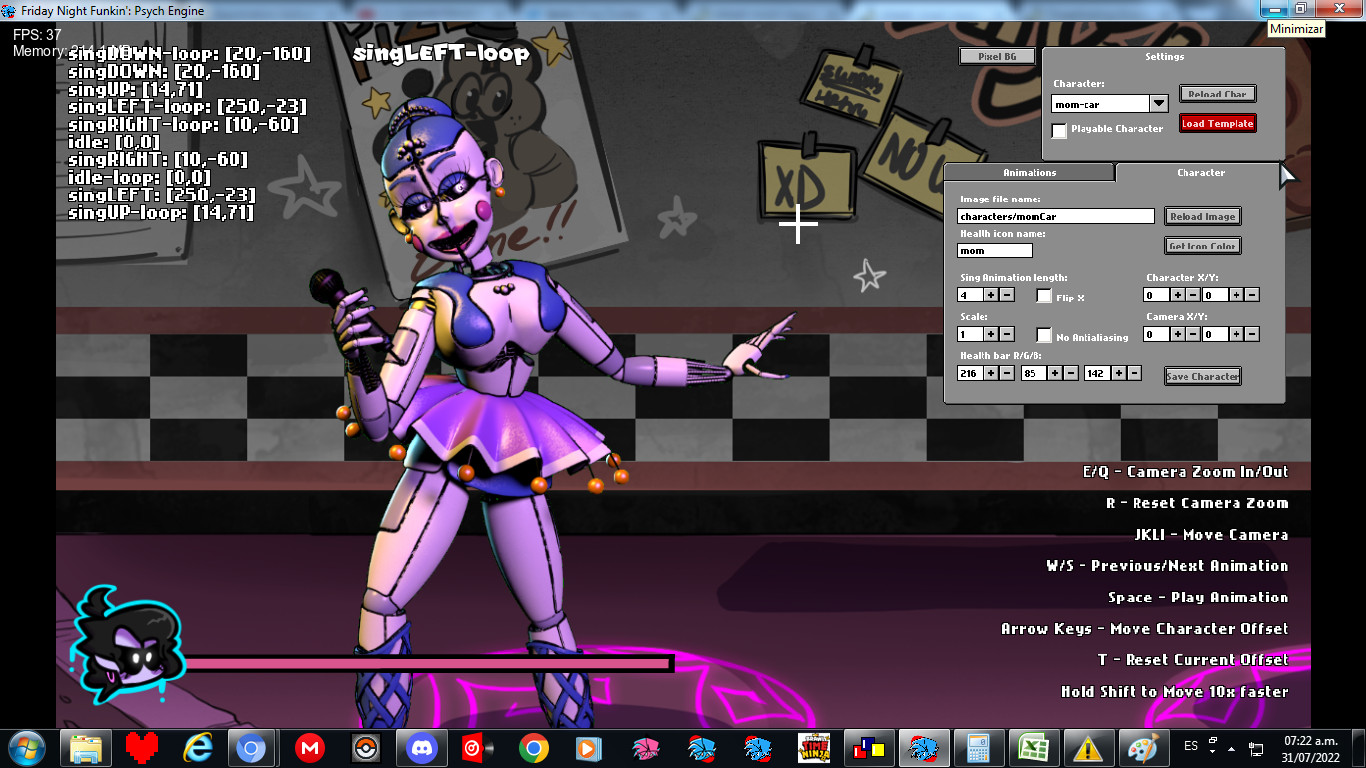Open the red swirl icon beside Discord

click(x=478, y=747)
